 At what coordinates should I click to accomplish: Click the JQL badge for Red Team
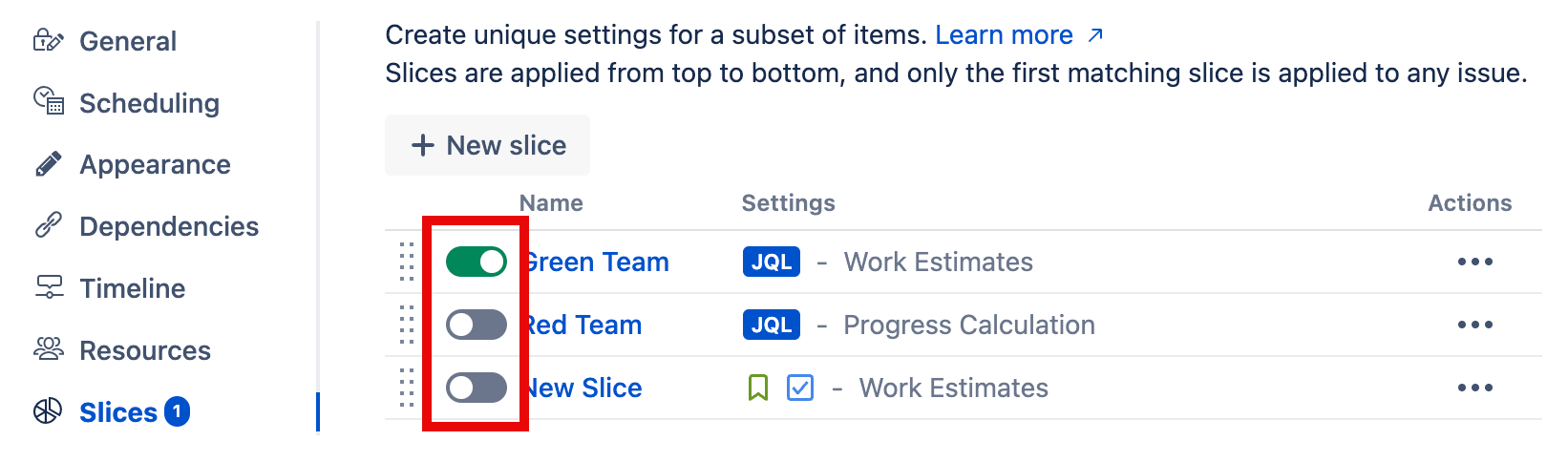point(771,325)
